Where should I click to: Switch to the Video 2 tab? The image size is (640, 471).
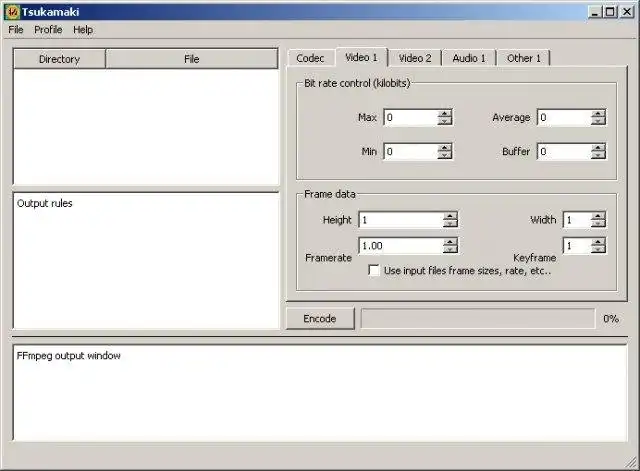click(415, 58)
